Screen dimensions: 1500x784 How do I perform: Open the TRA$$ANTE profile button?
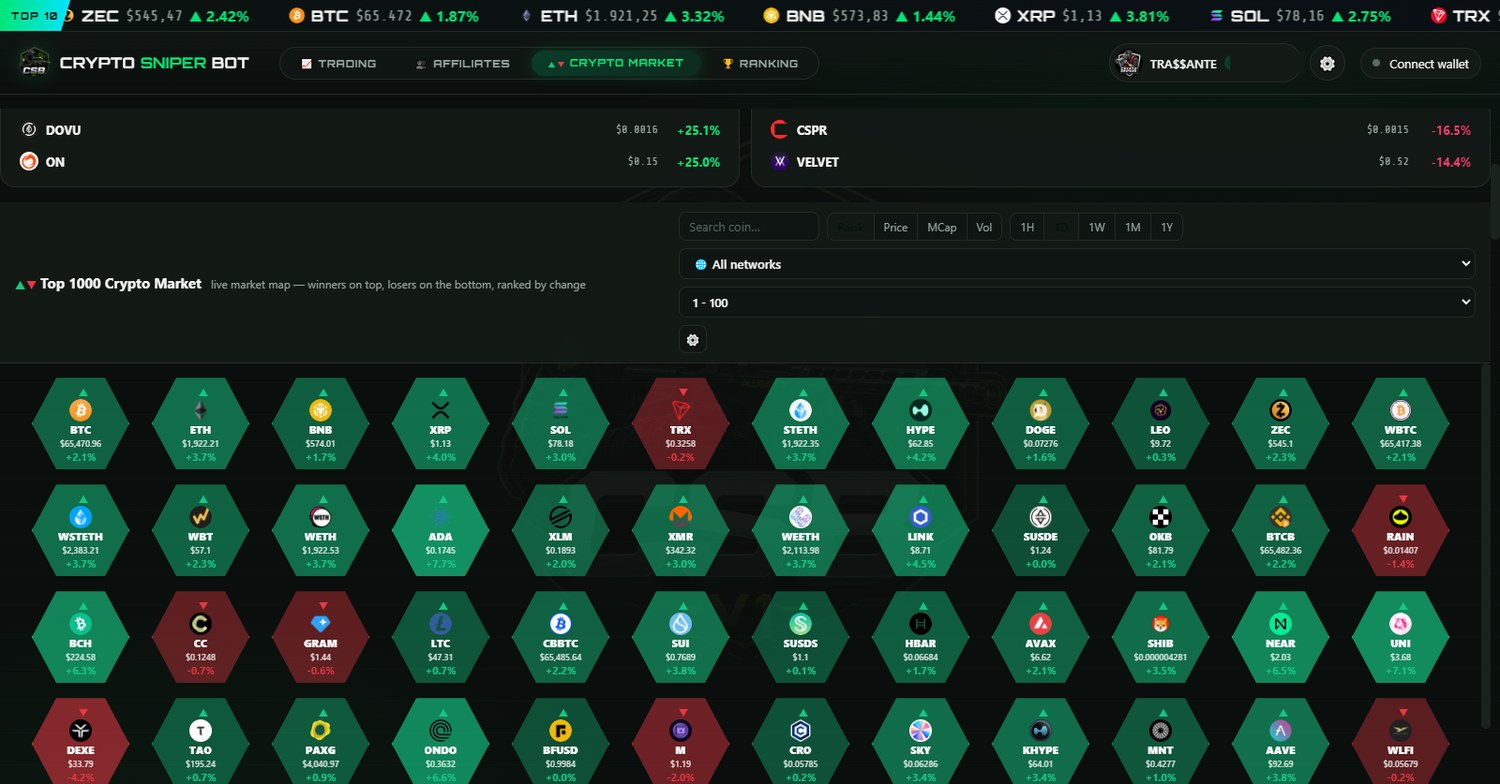[x=1205, y=63]
